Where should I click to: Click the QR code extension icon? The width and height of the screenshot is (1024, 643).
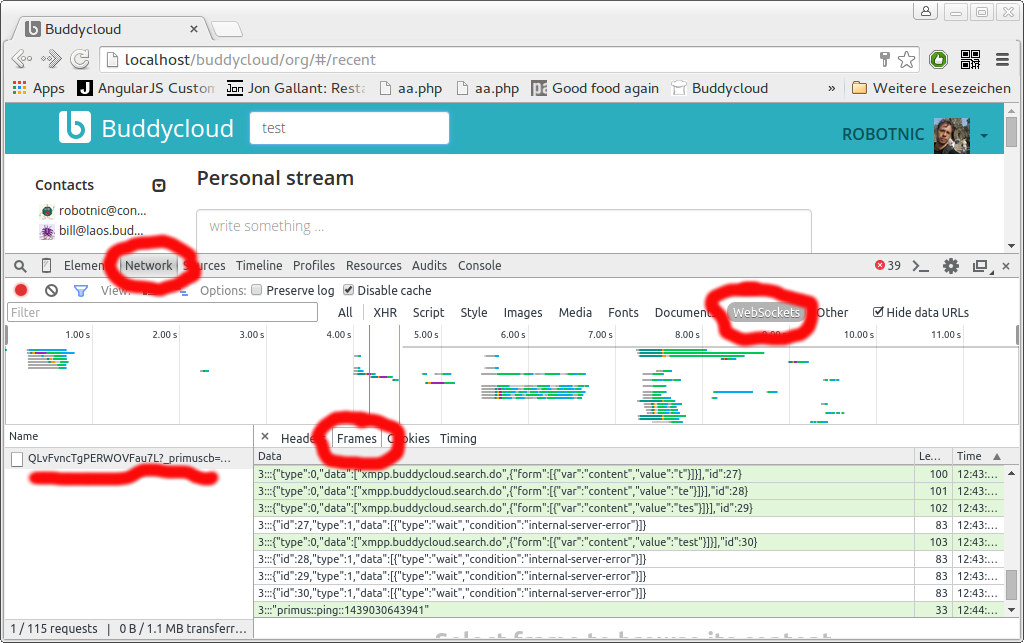970,59
